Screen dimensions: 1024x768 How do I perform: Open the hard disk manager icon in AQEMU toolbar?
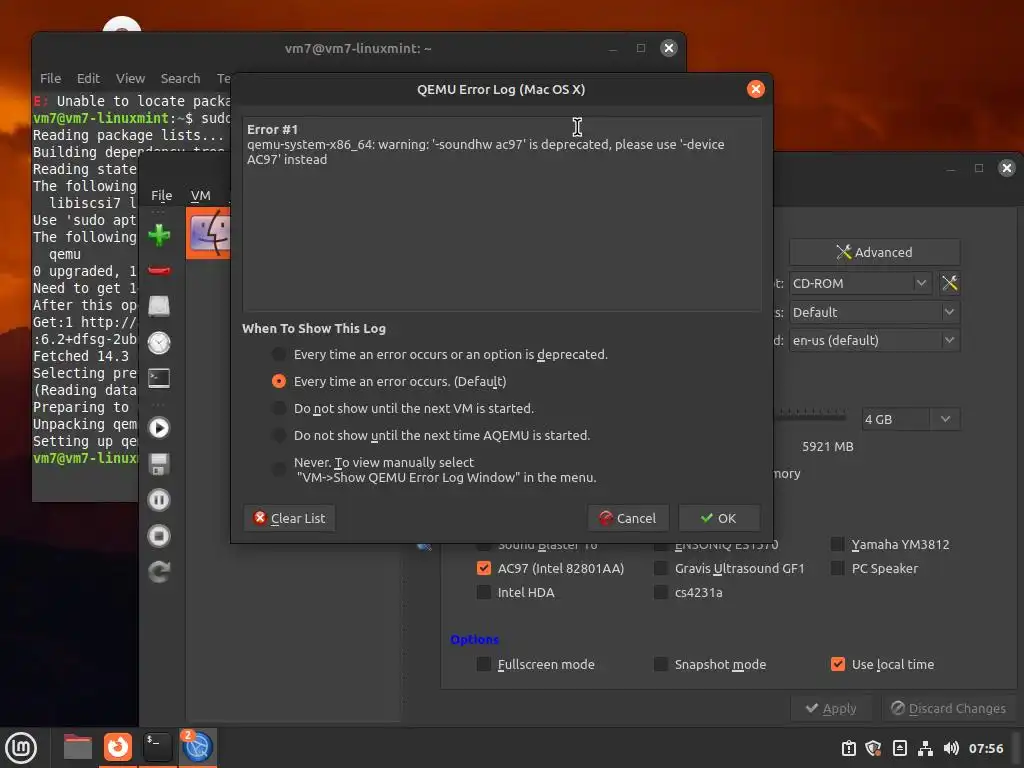pos(159,306)
